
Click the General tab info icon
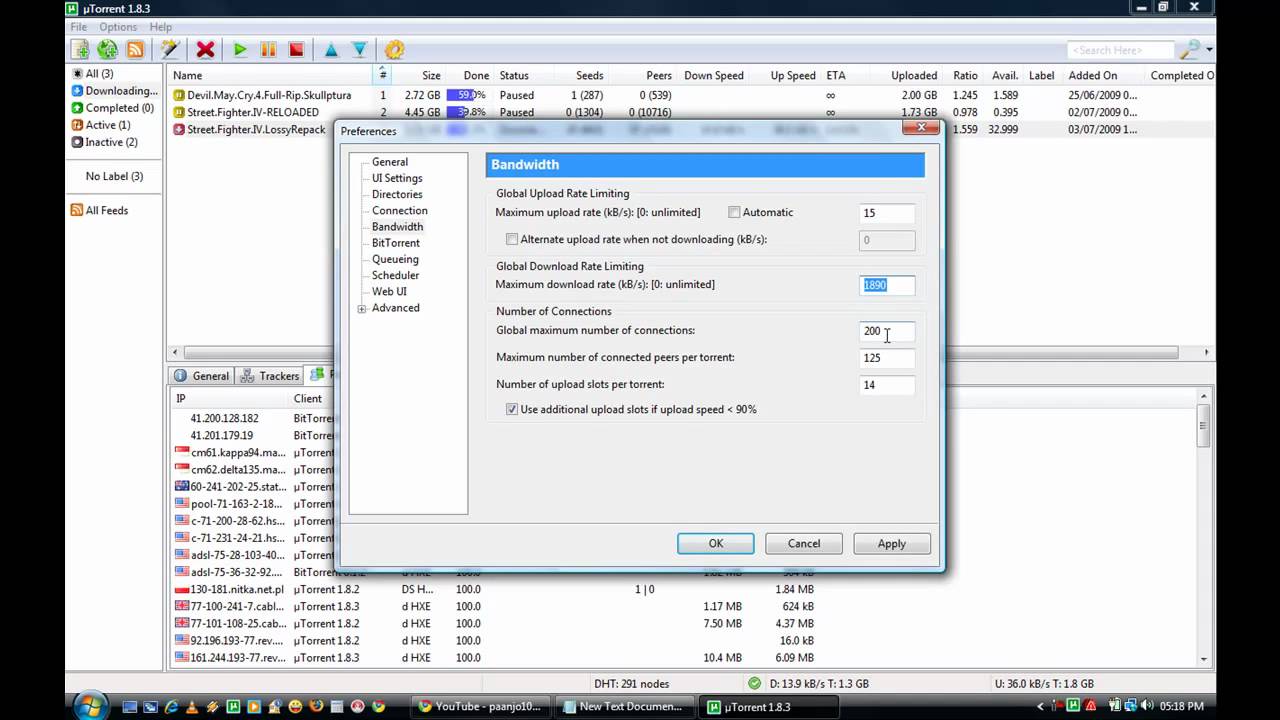180,376
